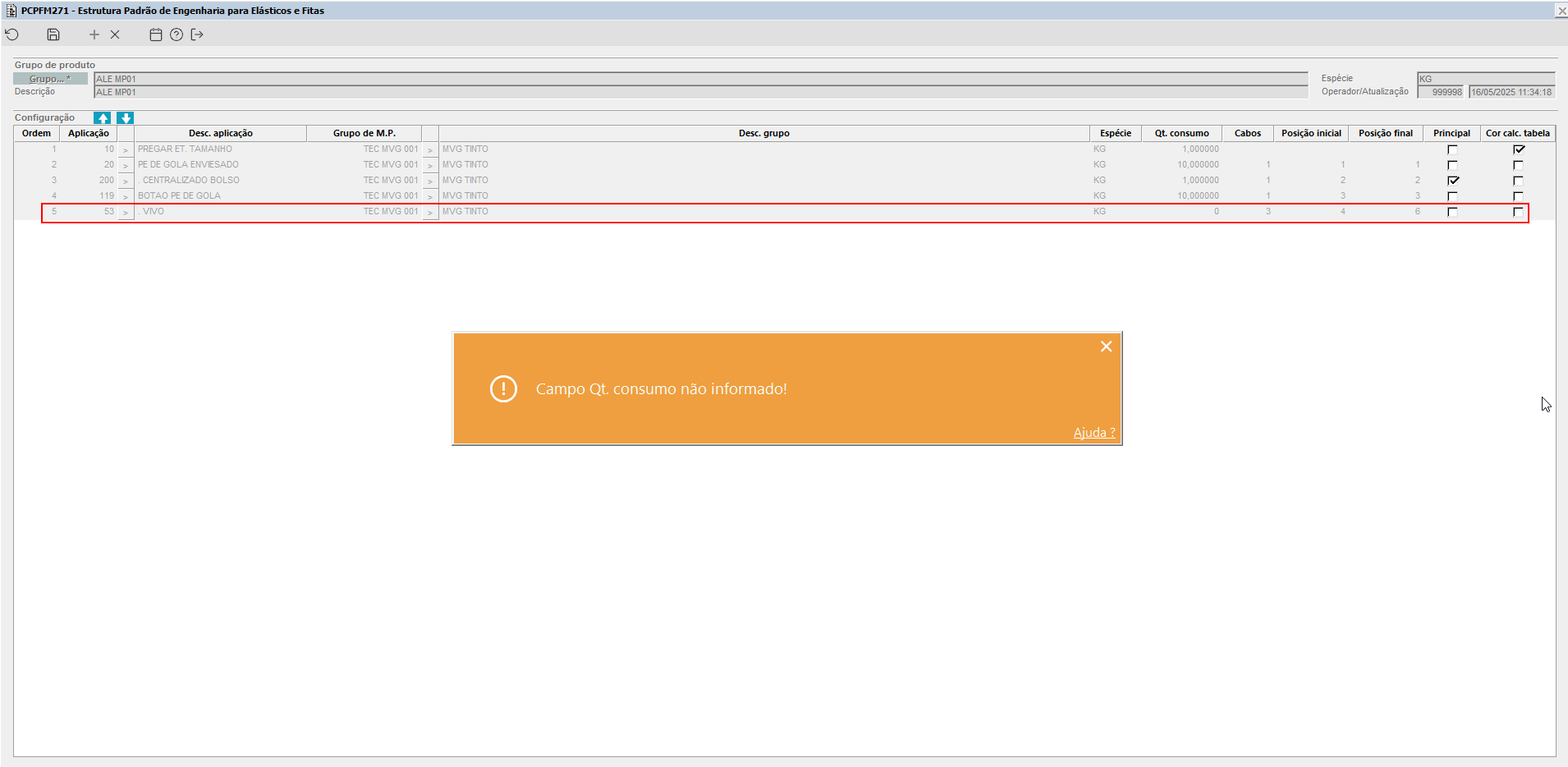
Task: Toggle Principal checkbox for BOTAO PE DE GOLA
Action: tap(1452, 196)
